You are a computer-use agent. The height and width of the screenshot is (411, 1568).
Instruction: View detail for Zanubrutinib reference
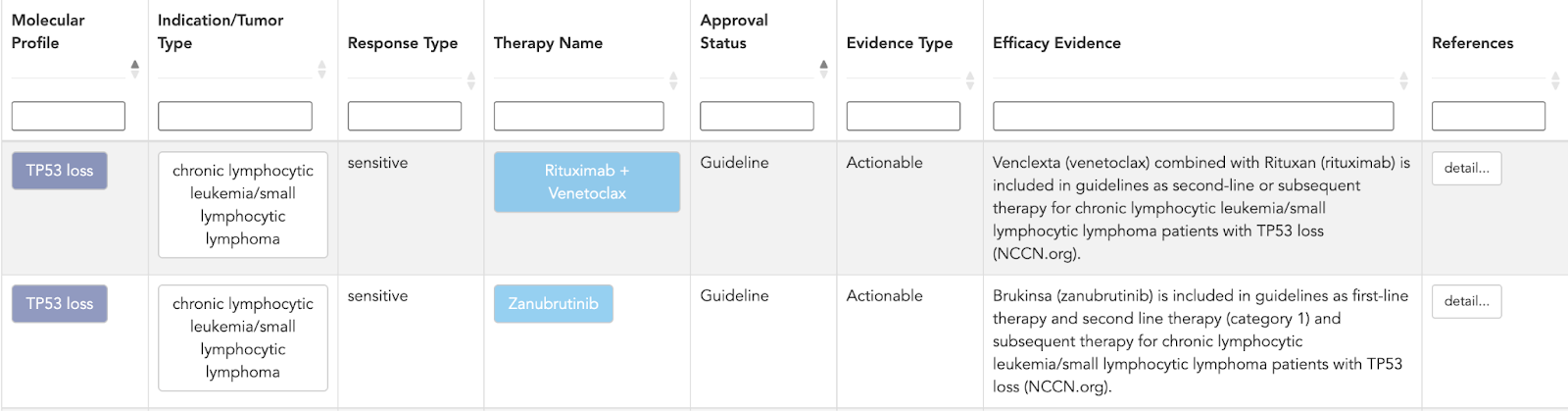pos(1466,301)
